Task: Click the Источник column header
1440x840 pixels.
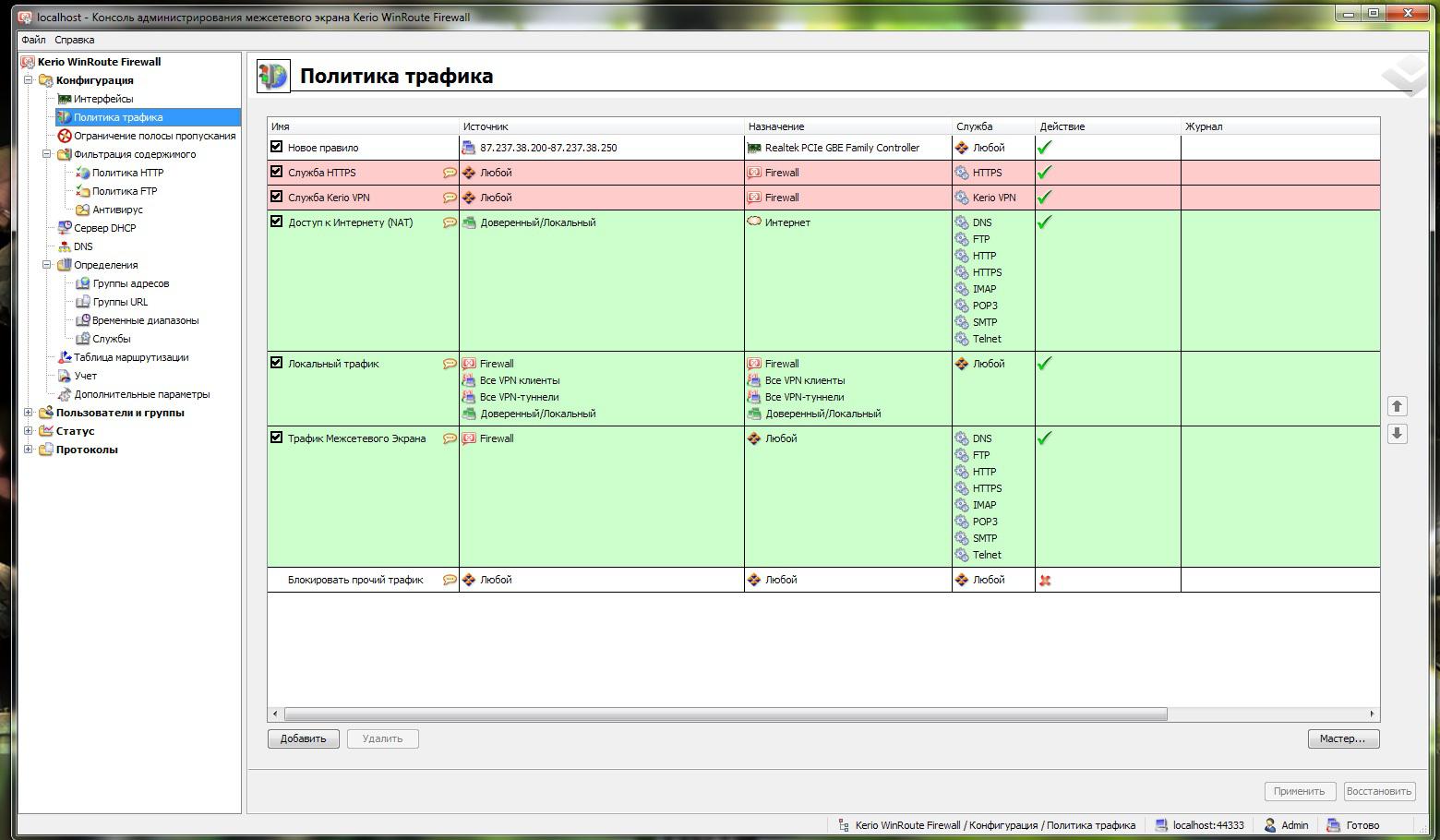Action: pyautogui.click(x=601, y=126)
